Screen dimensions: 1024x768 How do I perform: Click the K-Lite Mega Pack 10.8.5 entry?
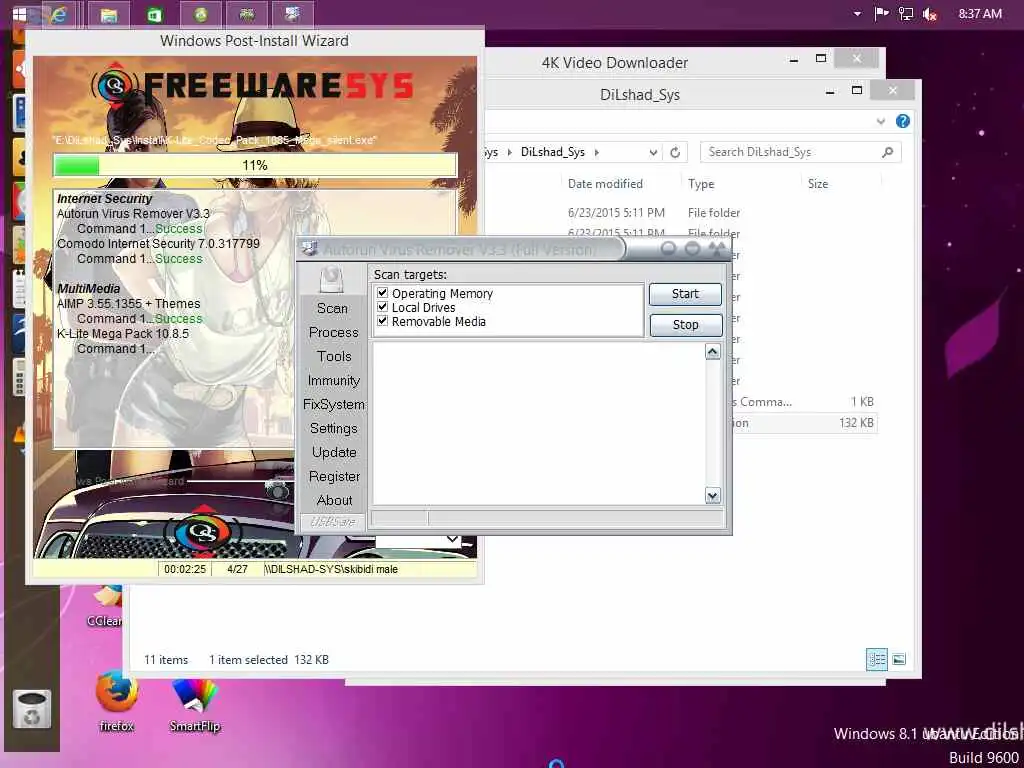click(x=123, y=334)
